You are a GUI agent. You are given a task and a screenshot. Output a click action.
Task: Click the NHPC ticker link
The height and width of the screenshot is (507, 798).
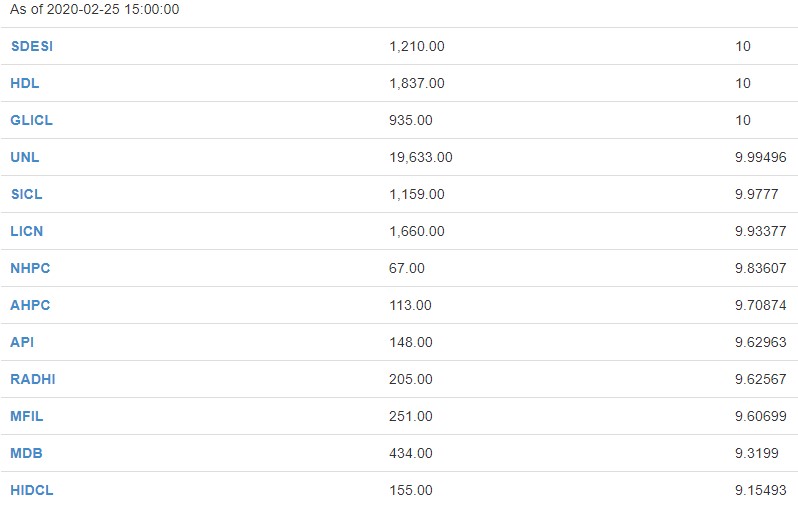coord(29,268)
